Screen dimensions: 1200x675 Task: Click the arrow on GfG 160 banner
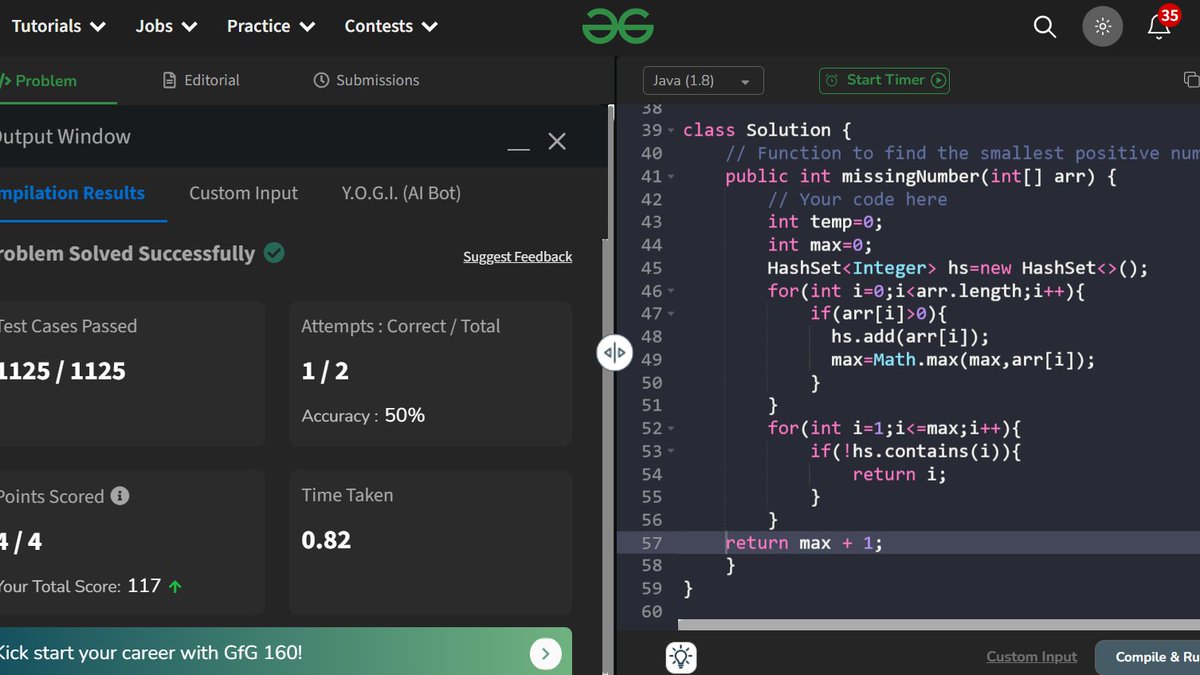[545, 654]
